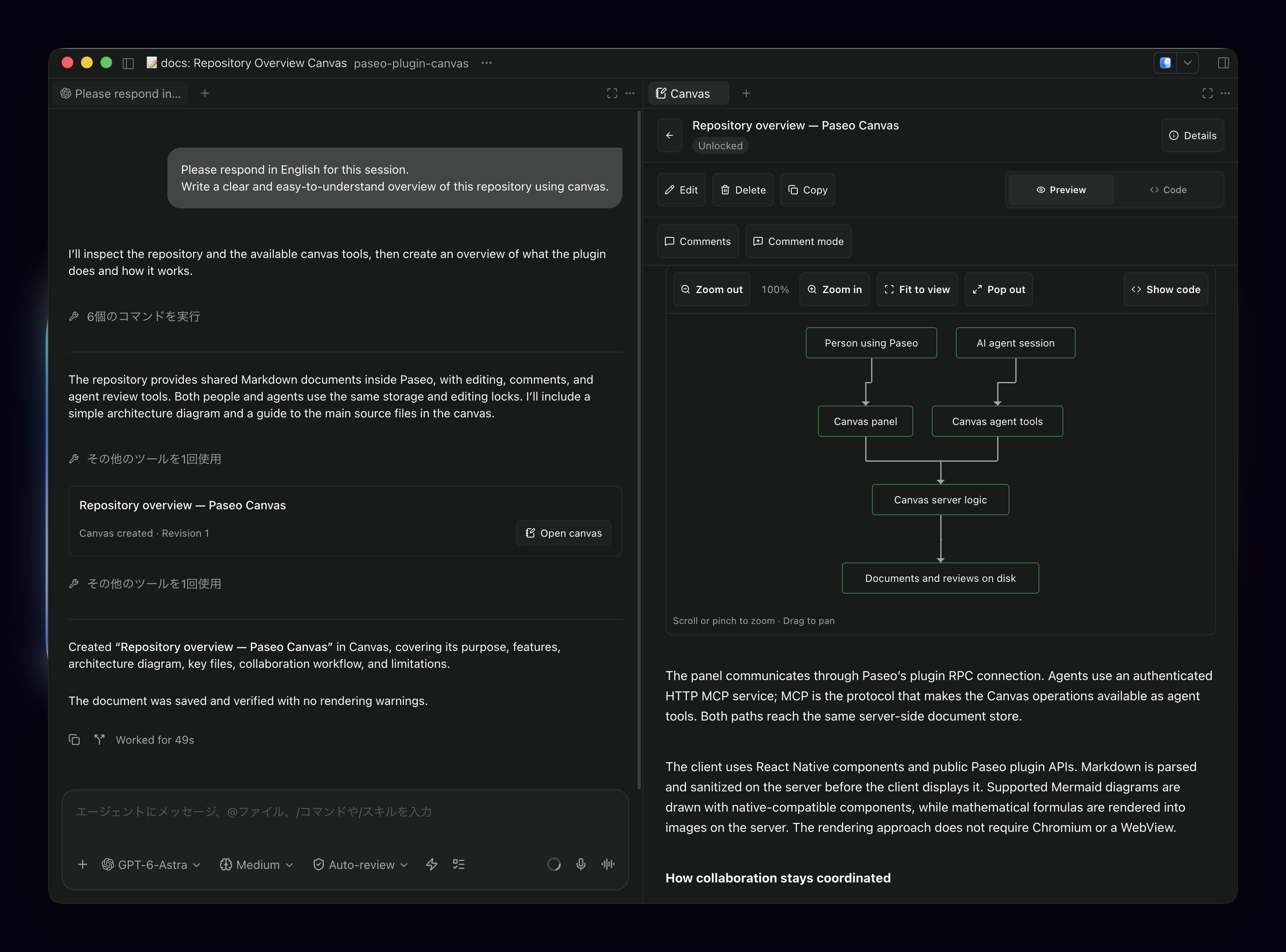Zoom in the diagram
Screen dimensions: 1286x952
[834, 289]
